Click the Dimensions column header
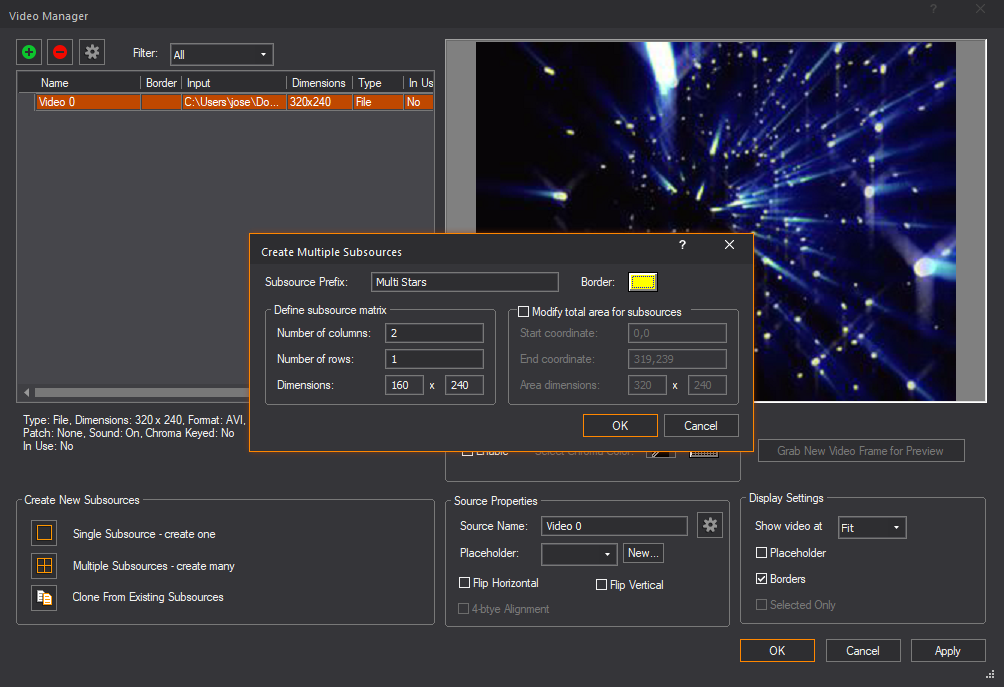The image size is (1004, 687). pos(318,83)
